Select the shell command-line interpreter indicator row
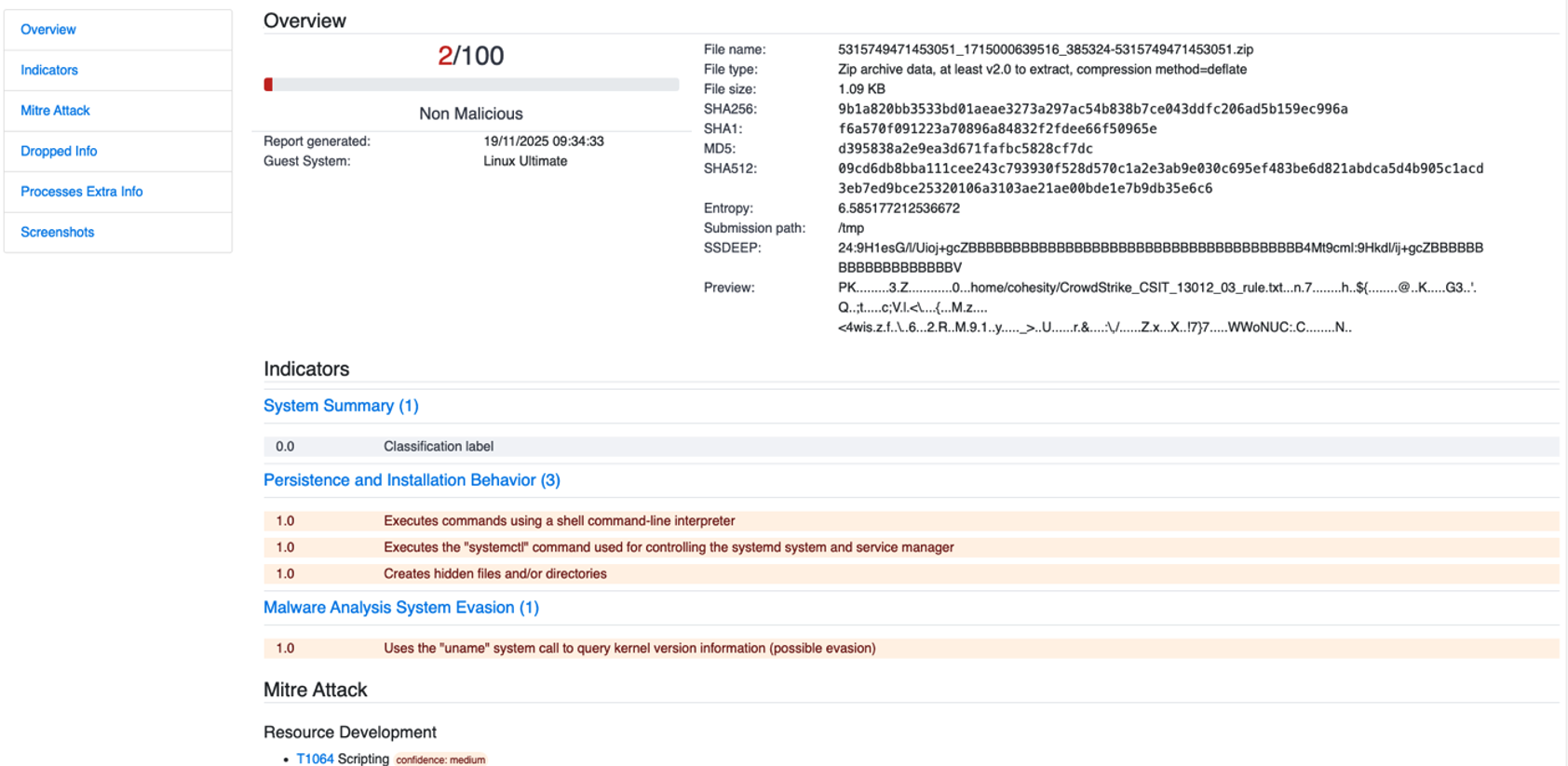The height and width of the screenshot is (766, 1568). click(559, 521)
